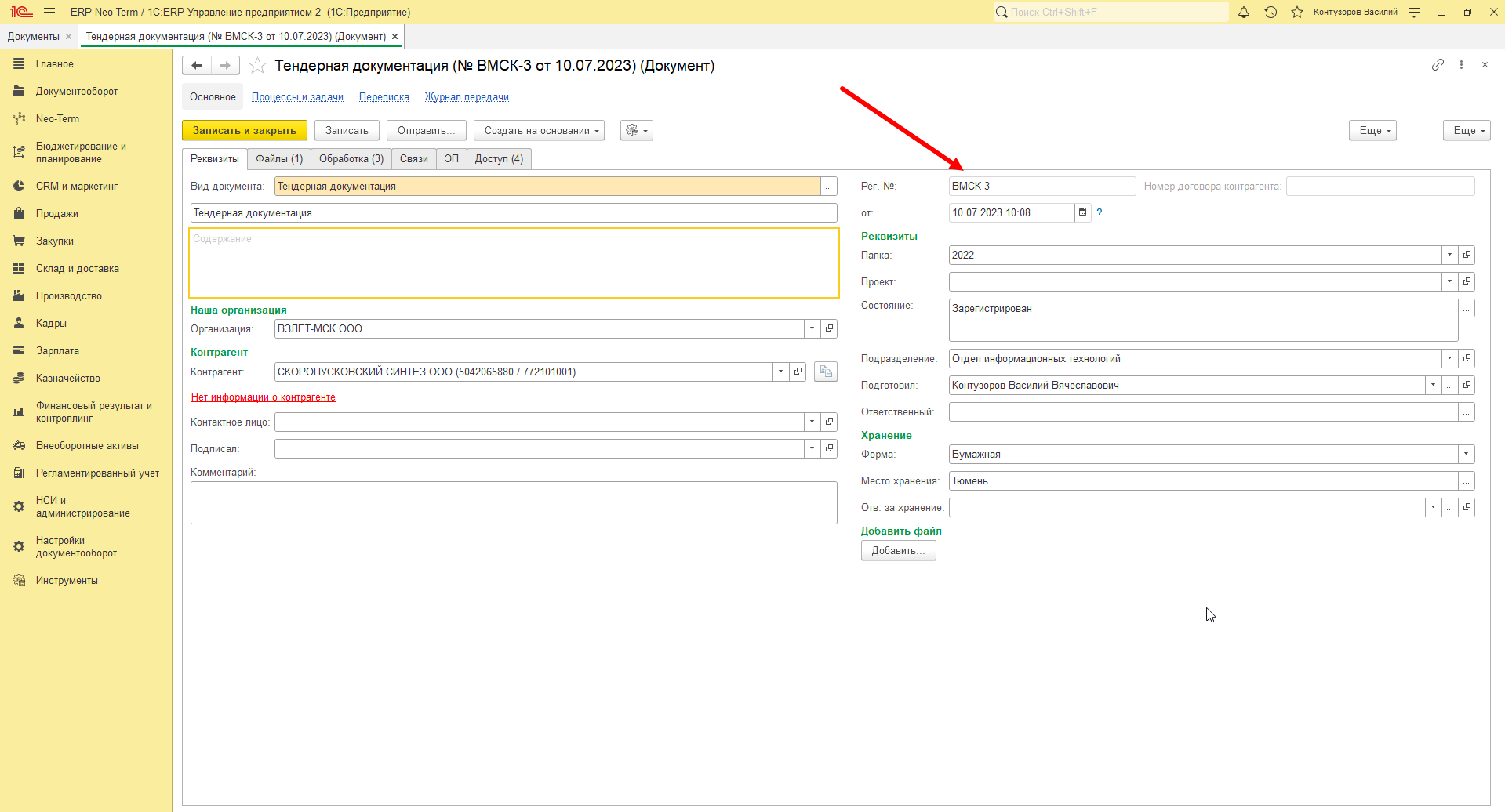The width and height of the screenshot is (1505, 812).
Task: Open the history clock icon
Action: click(x=1271, y=12)
